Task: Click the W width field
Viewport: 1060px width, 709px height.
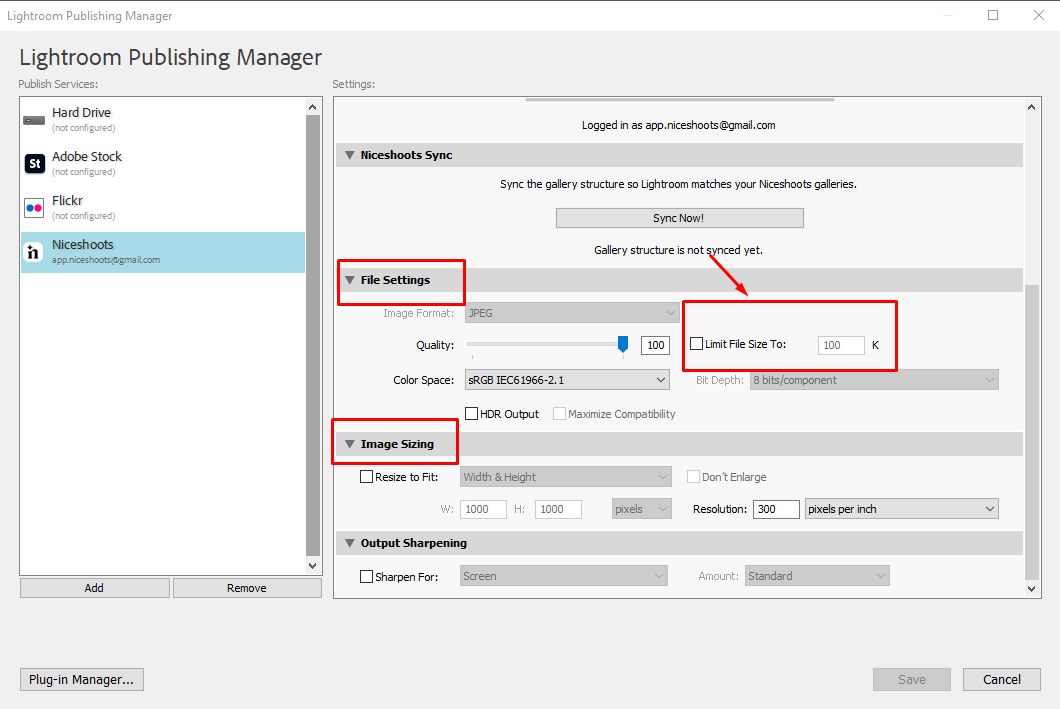Action: tap(483, 509)
